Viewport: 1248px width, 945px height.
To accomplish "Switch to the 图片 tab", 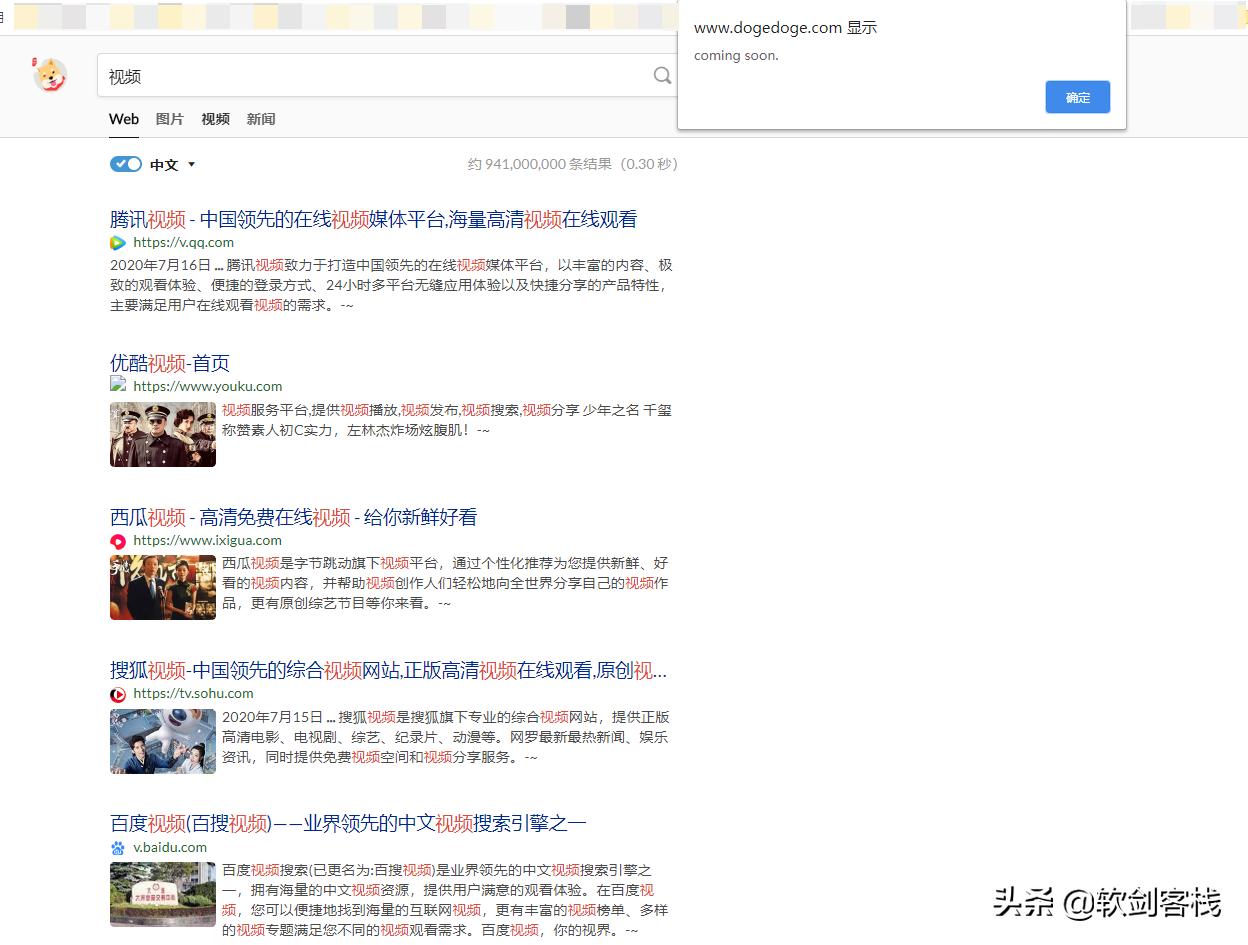I will [x=169, y=119].
